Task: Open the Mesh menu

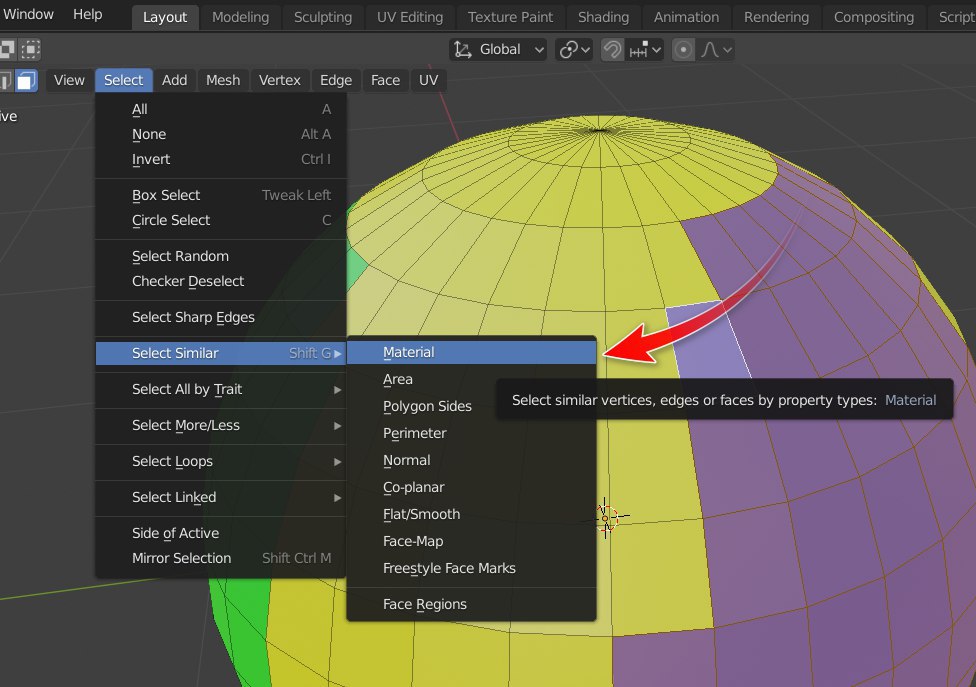Action: pos(223,80)
